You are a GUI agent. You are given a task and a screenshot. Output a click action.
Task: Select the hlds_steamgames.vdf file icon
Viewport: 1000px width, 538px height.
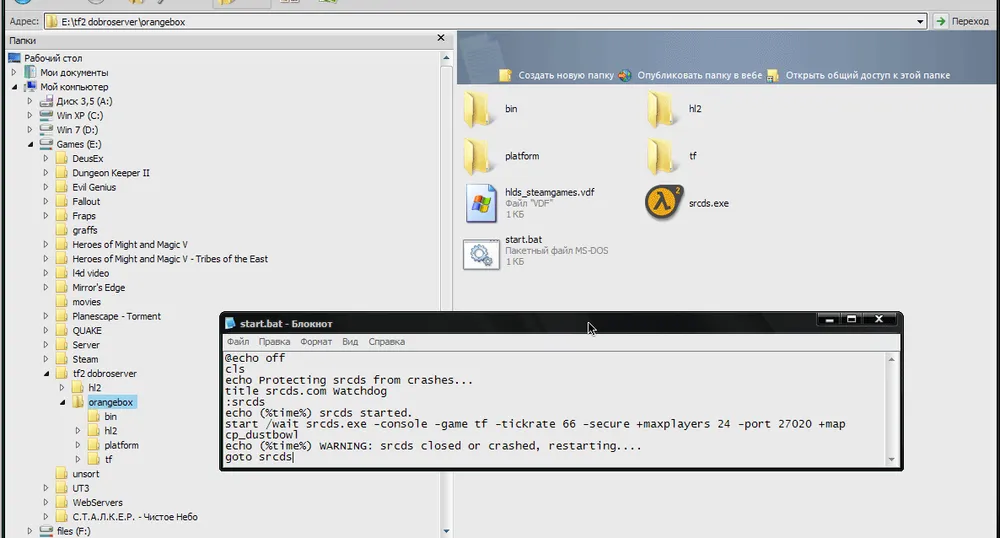pos(481,202)
